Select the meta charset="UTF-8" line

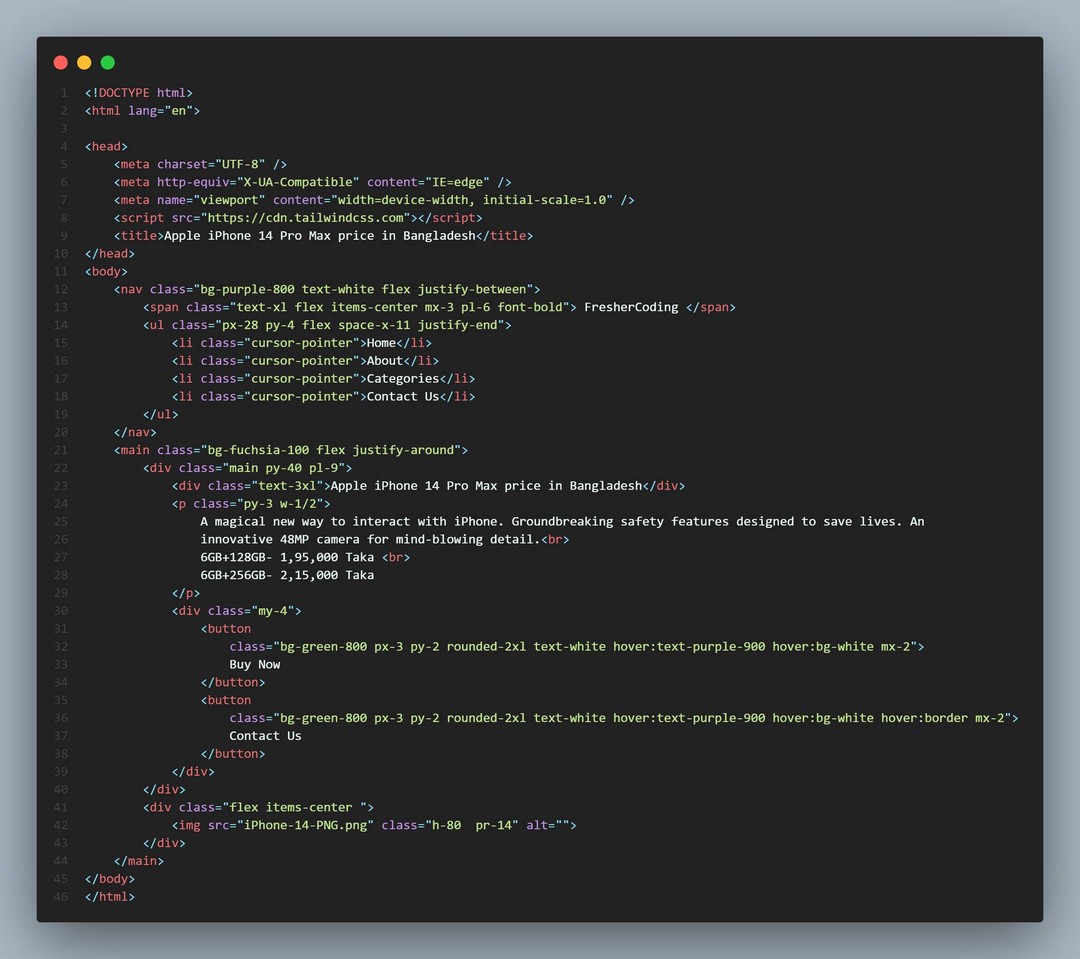[200, 164]
